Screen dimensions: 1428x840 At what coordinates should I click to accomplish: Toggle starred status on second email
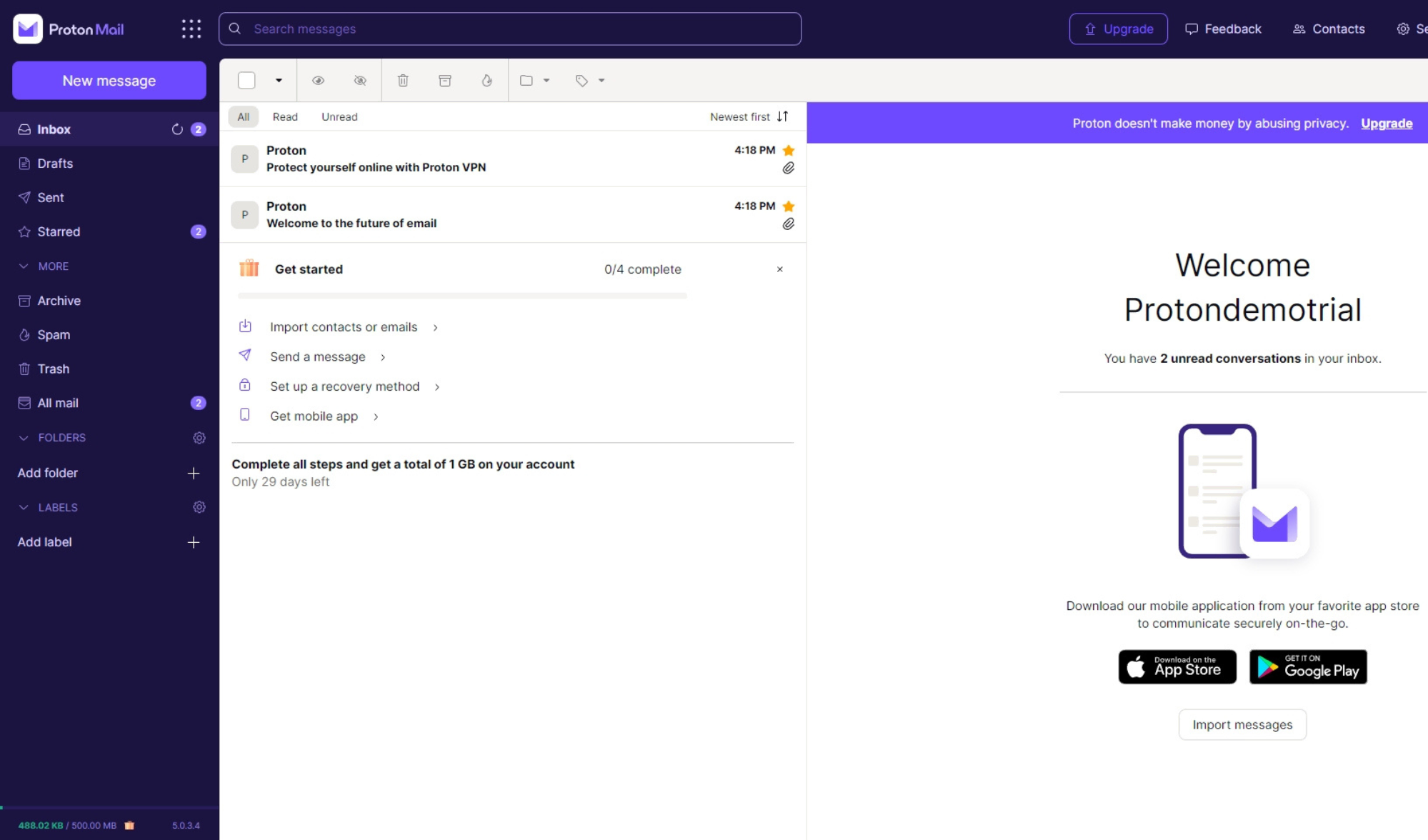[789, 206]
